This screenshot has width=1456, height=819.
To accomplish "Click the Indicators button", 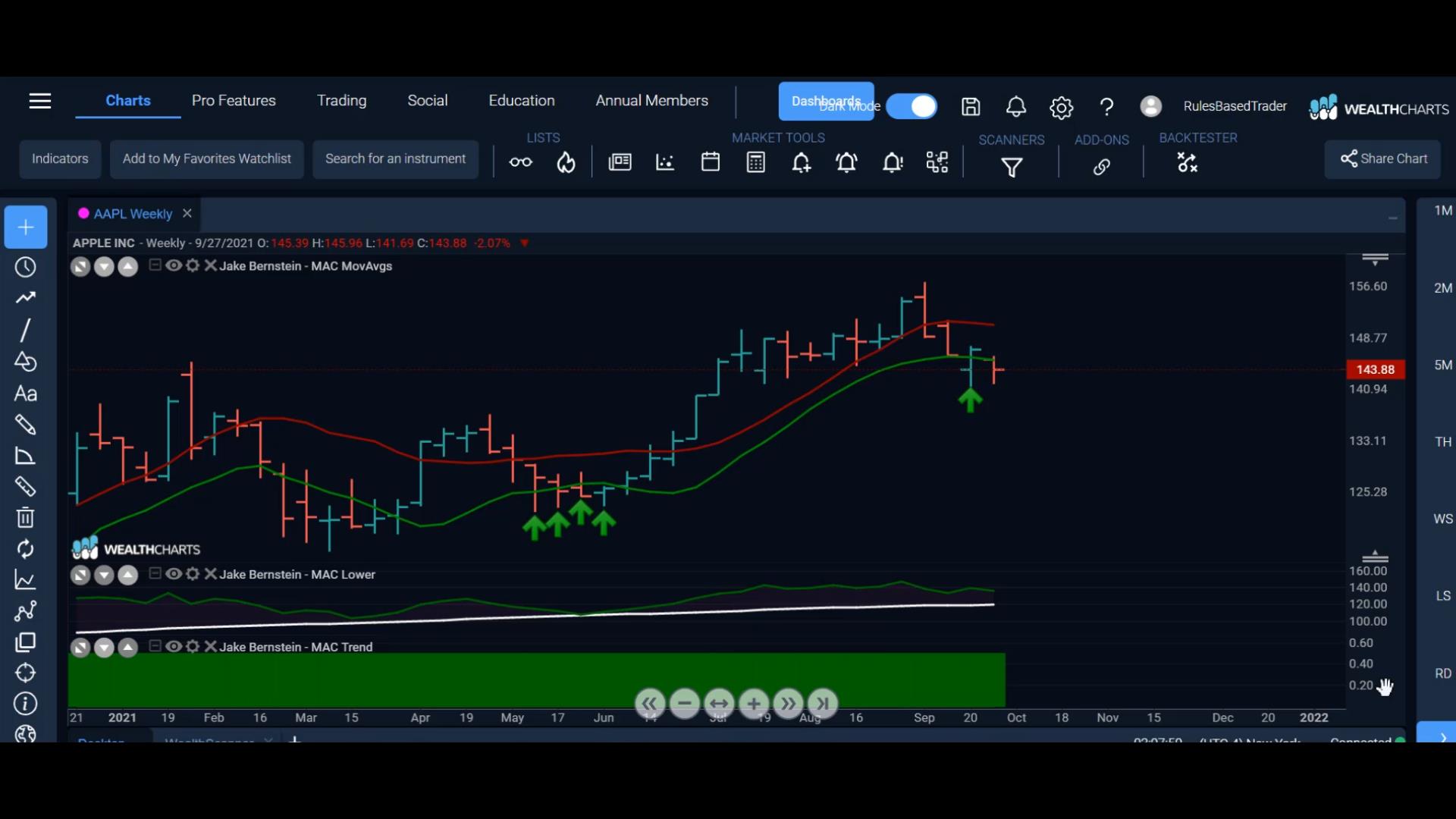I will [60, 159].
